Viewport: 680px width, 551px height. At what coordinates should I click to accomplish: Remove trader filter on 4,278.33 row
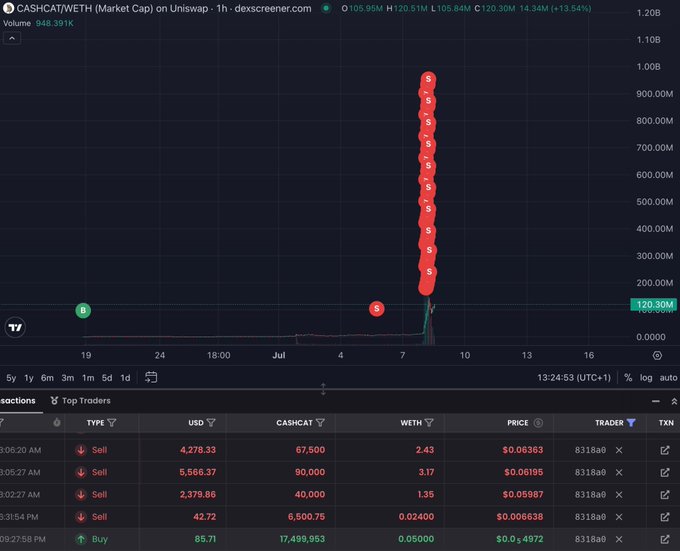619,450
